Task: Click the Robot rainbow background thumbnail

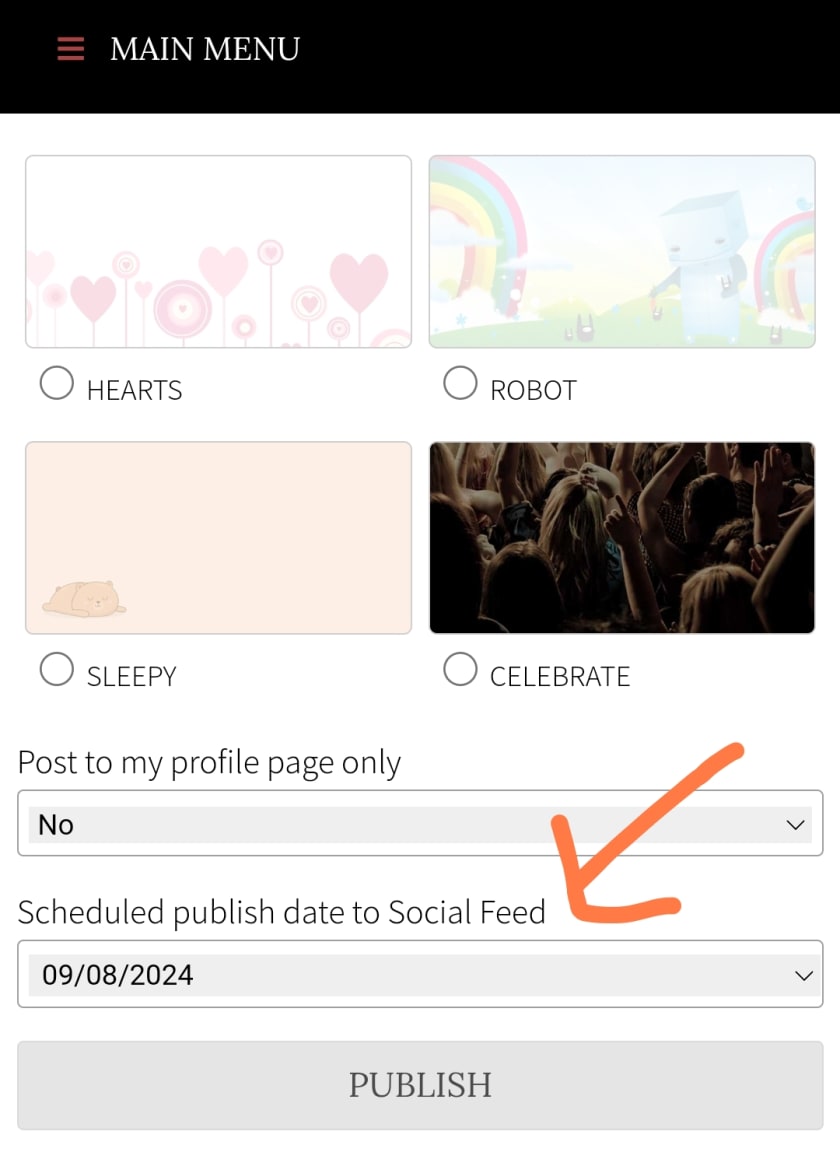Action: pos(622,251)
